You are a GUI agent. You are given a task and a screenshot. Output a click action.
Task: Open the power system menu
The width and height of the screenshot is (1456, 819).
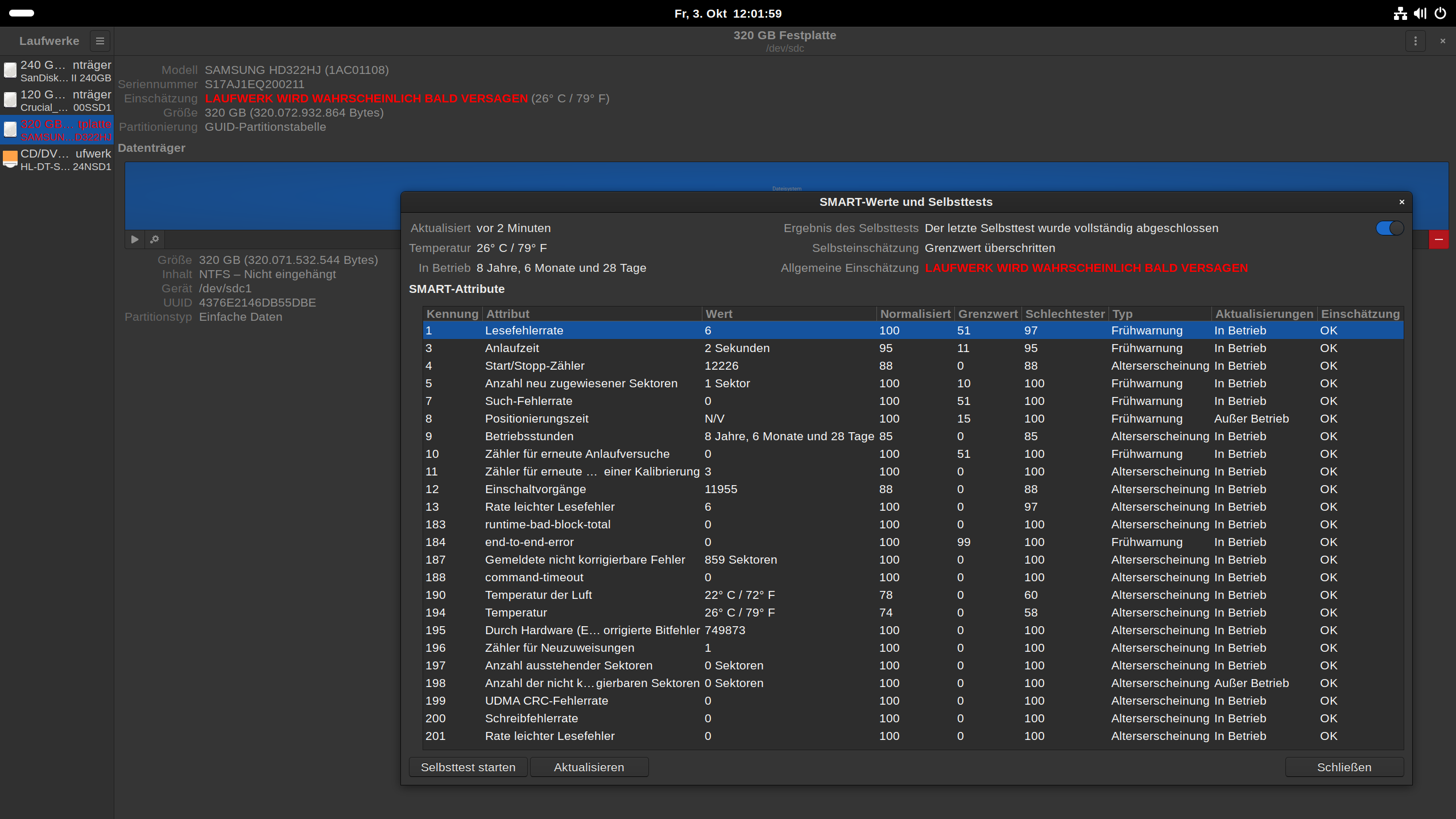1441,13
